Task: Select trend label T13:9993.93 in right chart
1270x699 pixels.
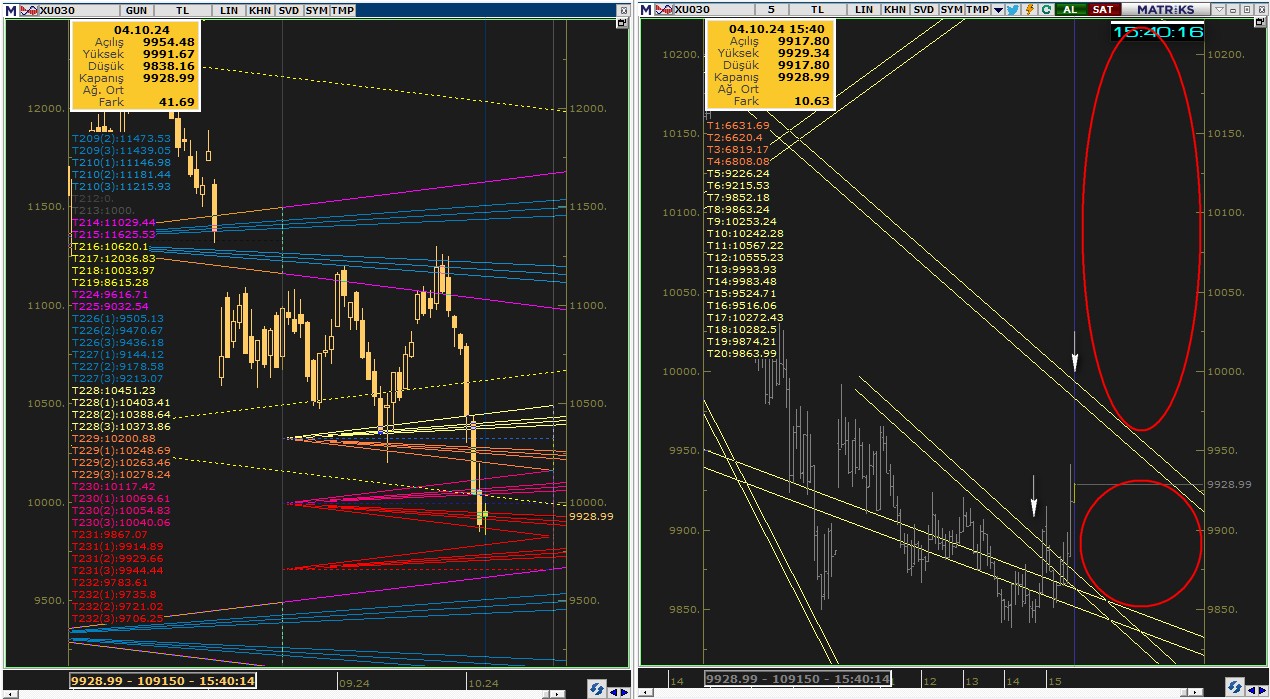Action: (x=741, y=269)
